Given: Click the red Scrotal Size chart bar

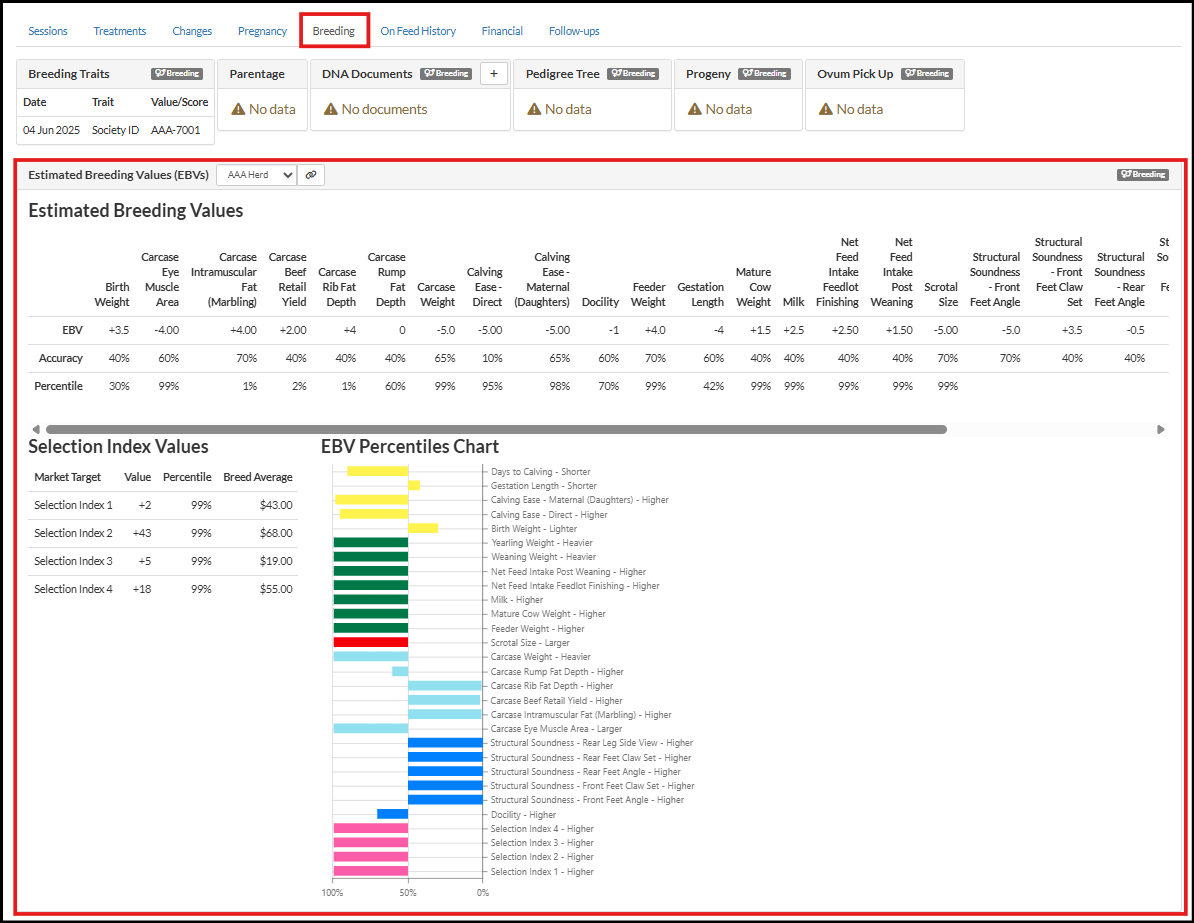Looking at the screenshot, I should point(370,642).
